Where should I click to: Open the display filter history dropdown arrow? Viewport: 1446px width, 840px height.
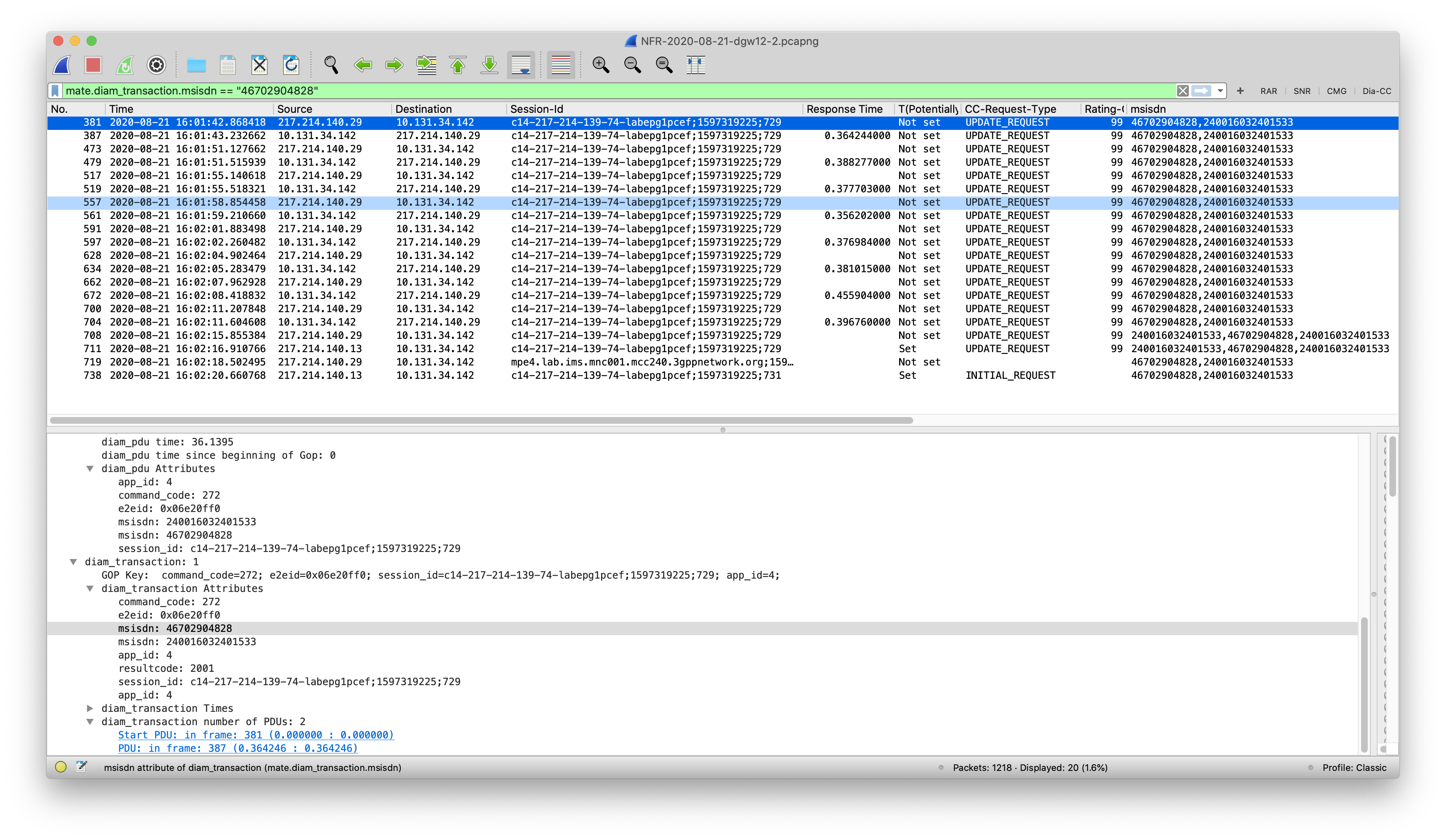pyautogui.click(x=1220, y=91)
